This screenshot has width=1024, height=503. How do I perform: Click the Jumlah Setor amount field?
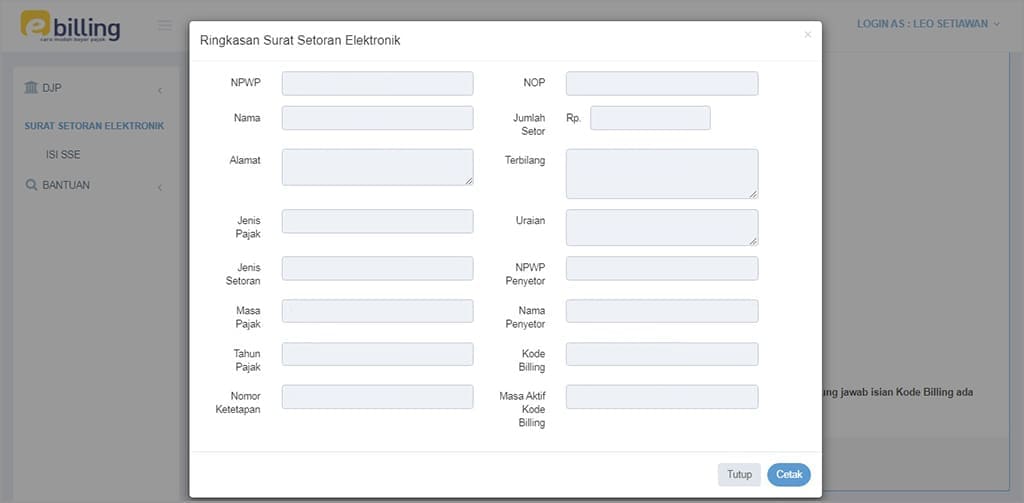click(x=650, y=118)
